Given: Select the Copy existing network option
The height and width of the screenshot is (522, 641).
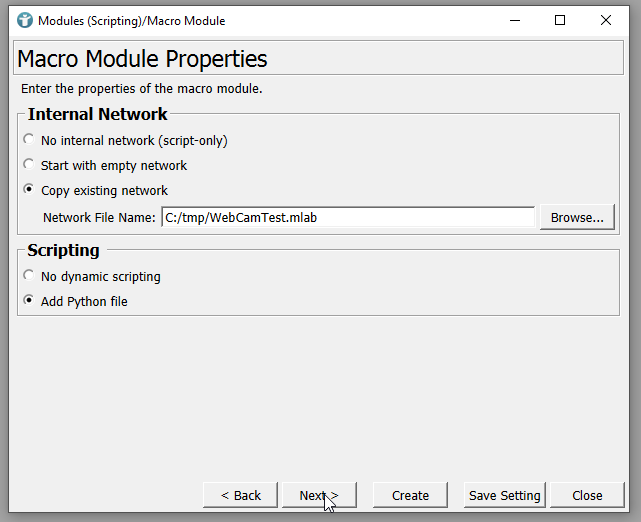Looking at the screenshot, I should tap(29, 190).
